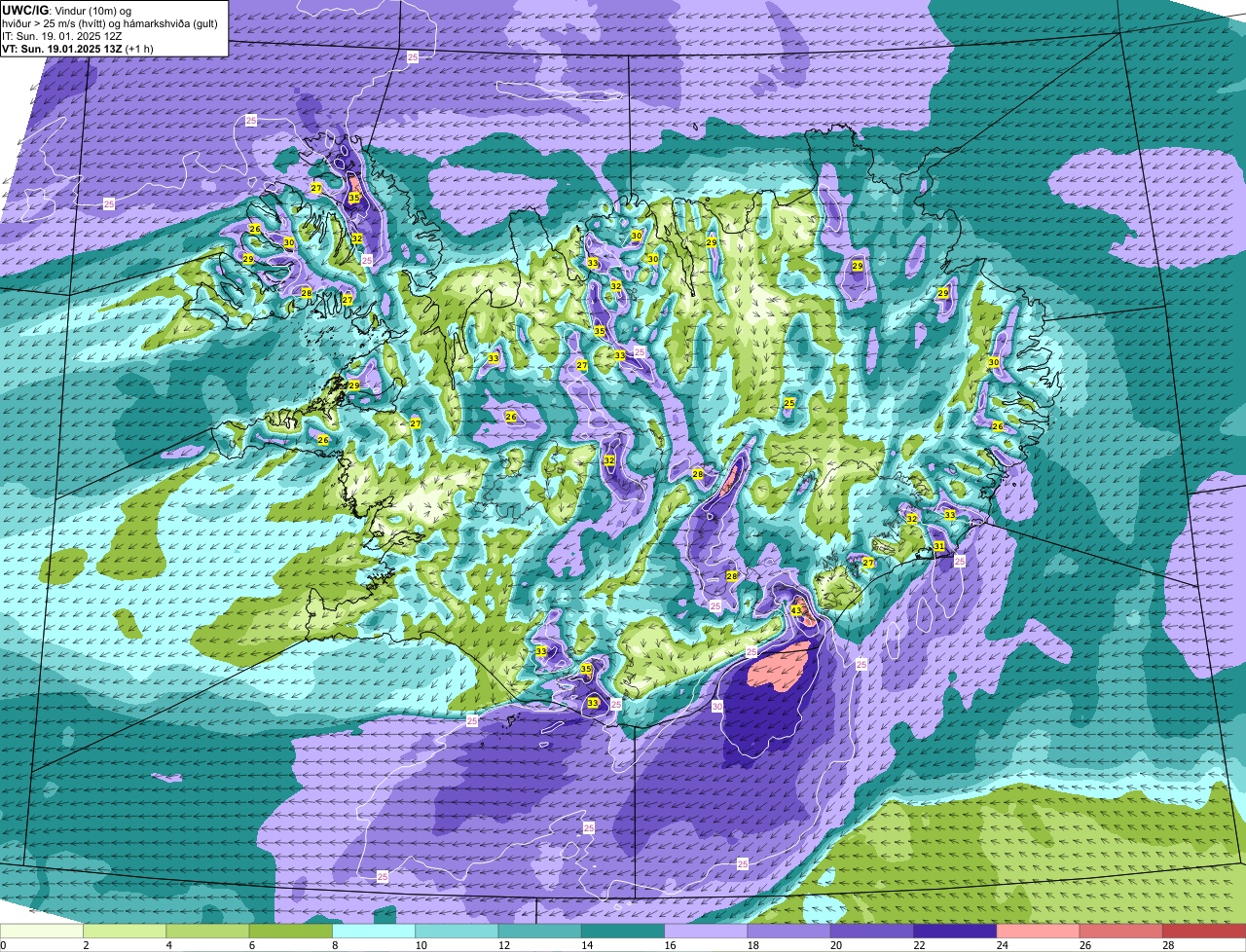Click the yellow "43" maximum gust label
1246x952 pixels.
[796, 610]
